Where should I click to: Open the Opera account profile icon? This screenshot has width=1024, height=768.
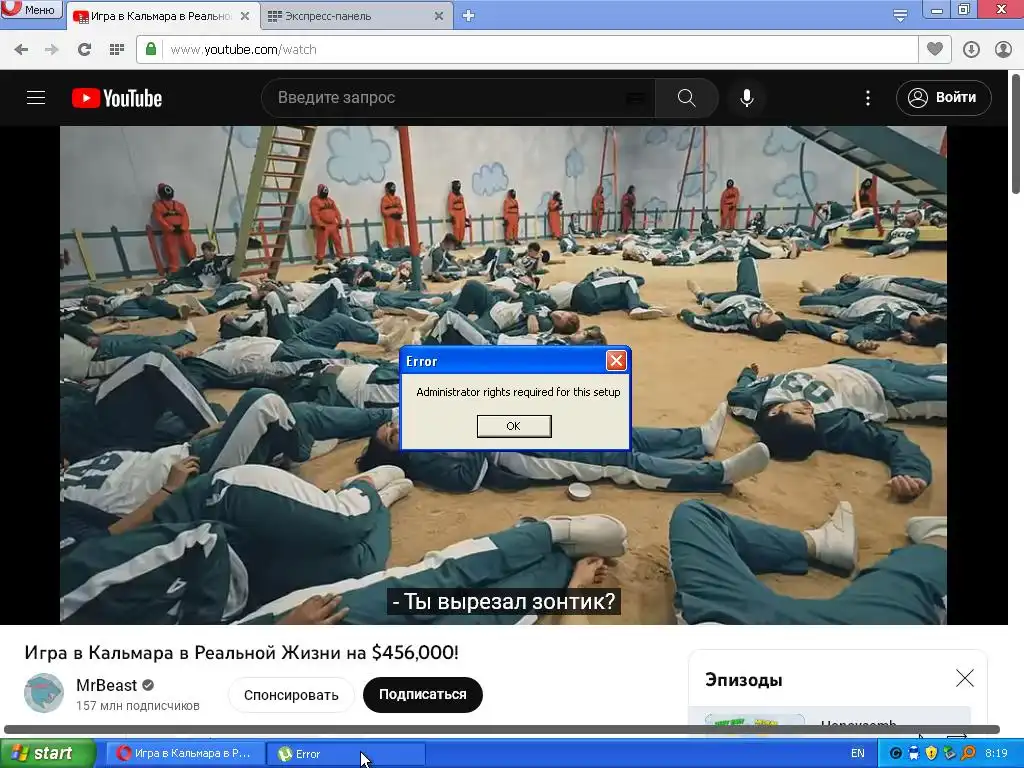[1003, 50]
